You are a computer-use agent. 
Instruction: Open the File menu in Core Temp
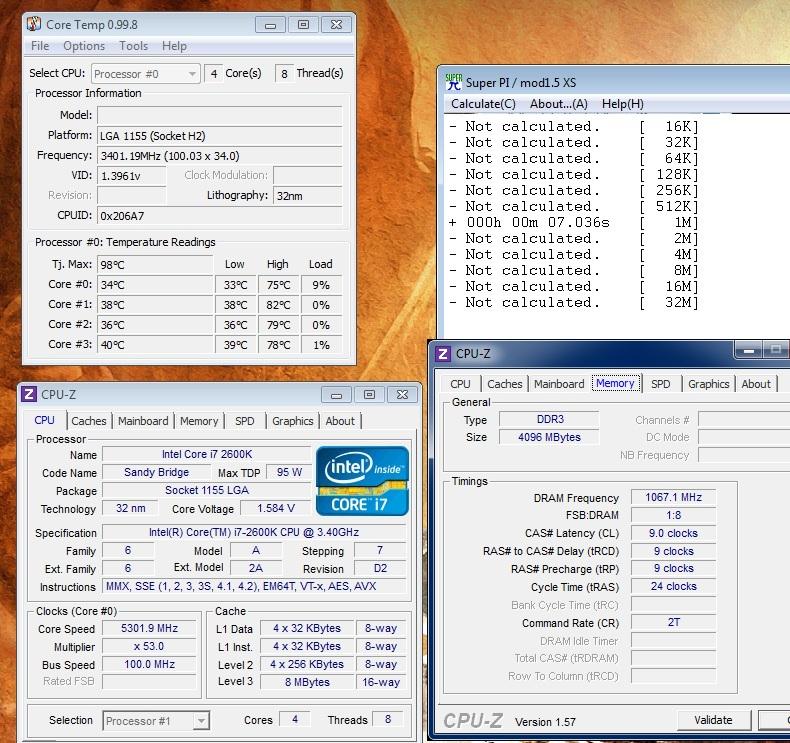pyautogui.click(x=40, y=46)
